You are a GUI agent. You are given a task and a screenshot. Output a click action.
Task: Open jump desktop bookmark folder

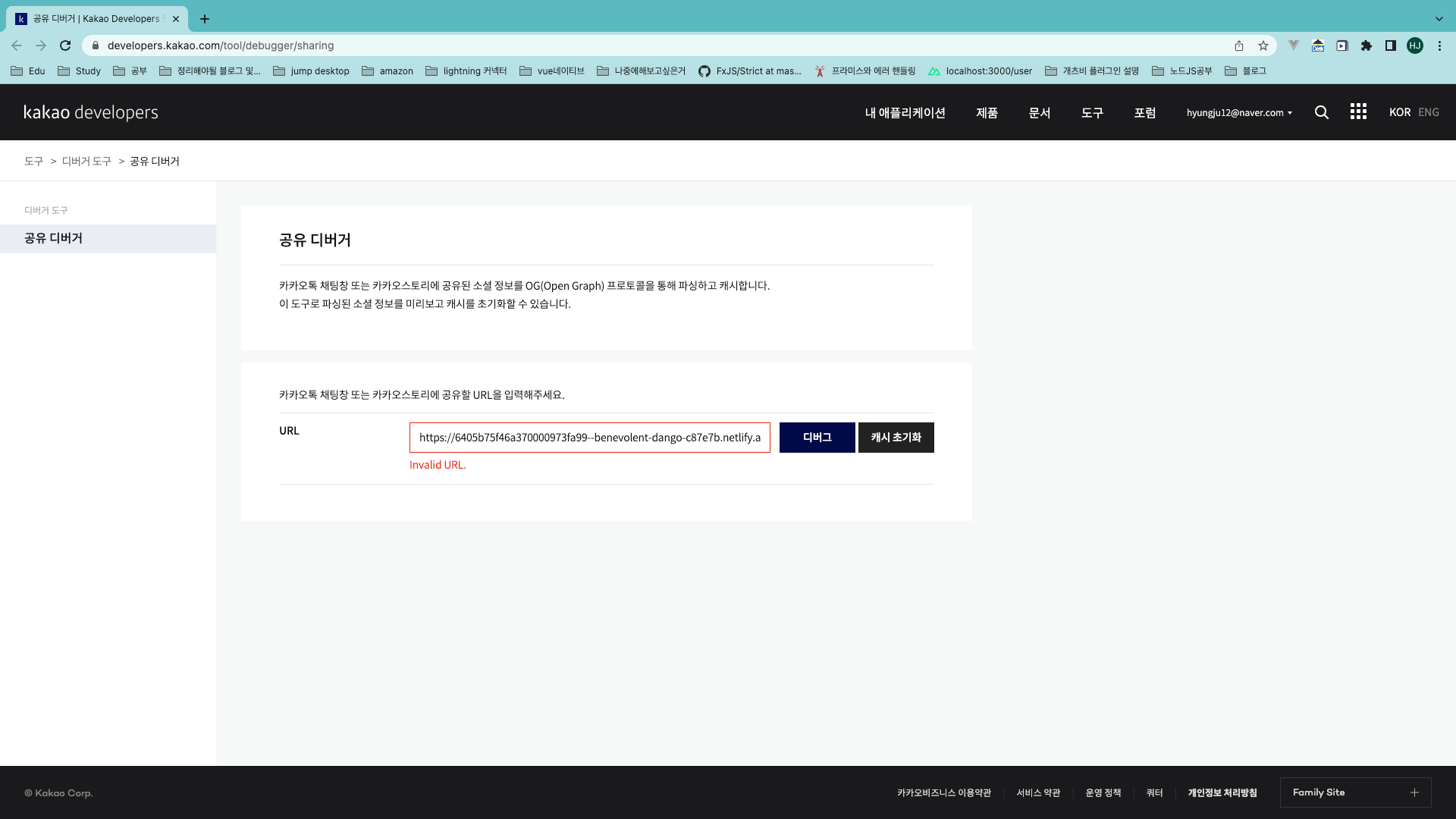pyautogui.click(x=311, y=71)
